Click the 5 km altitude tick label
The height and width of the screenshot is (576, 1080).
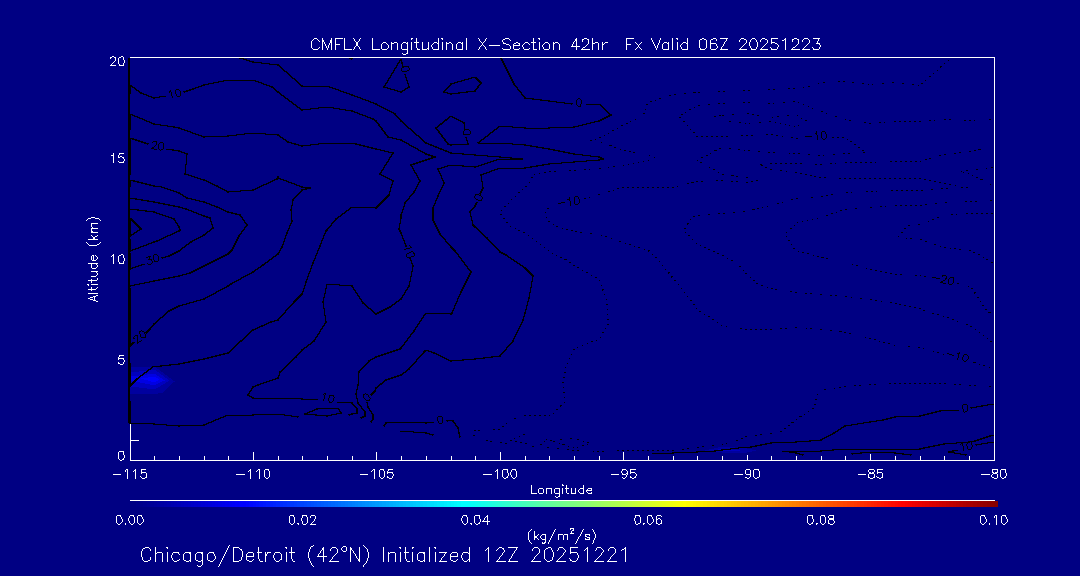120,360
